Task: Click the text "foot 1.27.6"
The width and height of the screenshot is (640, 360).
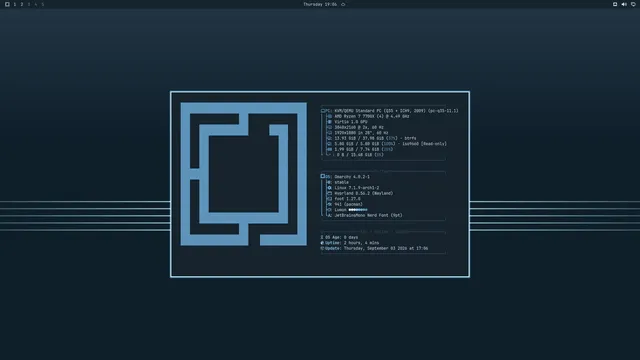Action: point(347,199)
